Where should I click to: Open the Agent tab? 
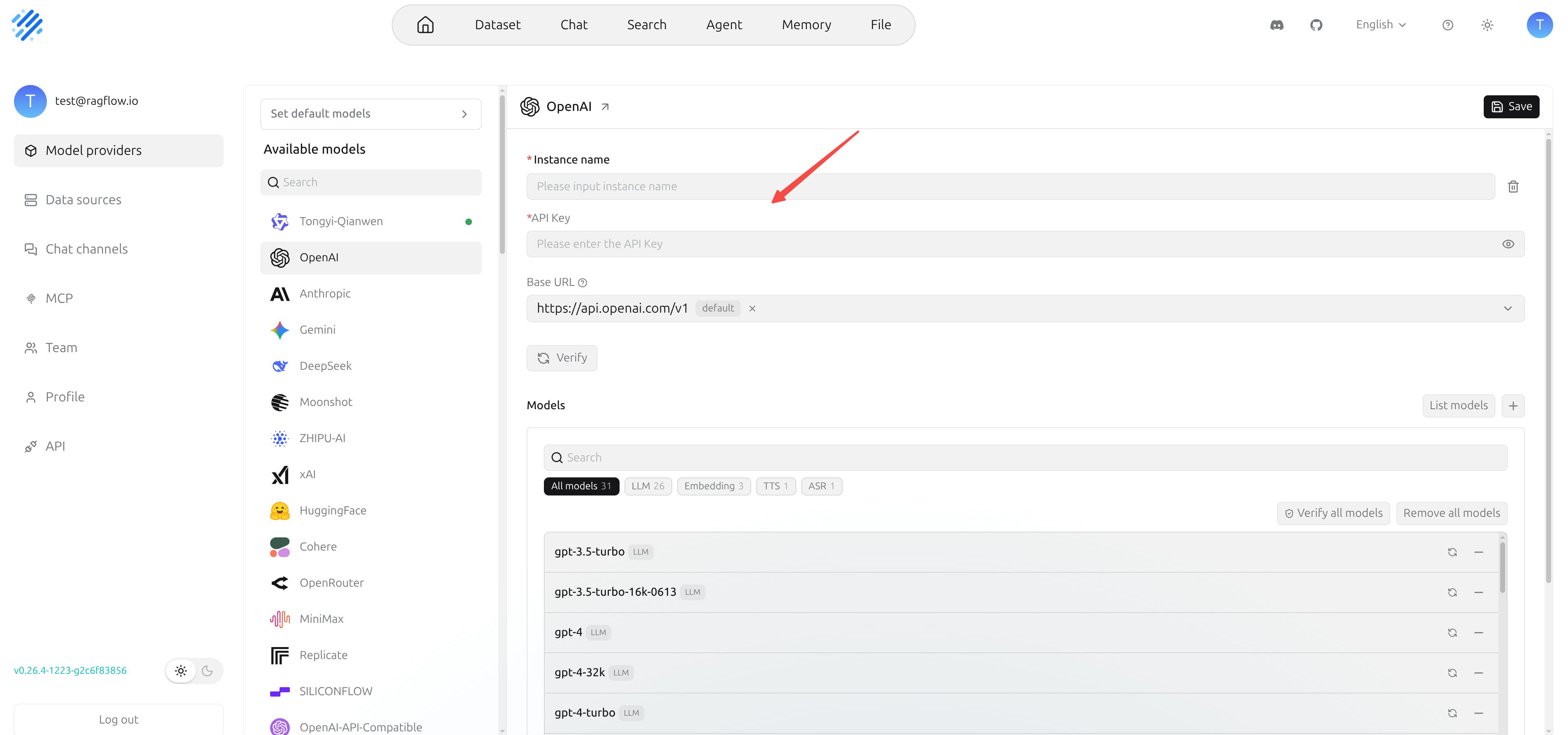coord(724,25)
